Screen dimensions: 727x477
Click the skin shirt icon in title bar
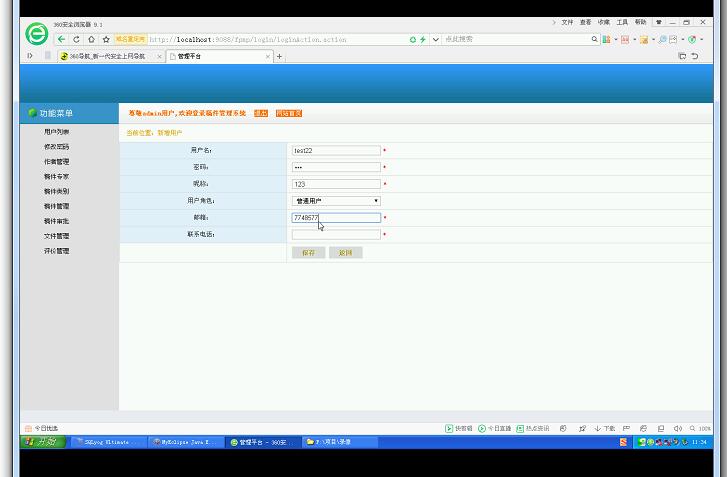coord(658,22)
